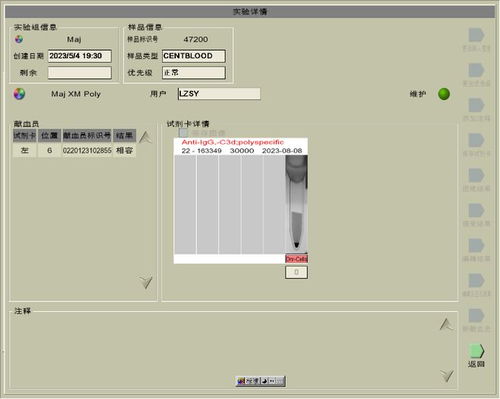Click the 用户 user field containing LZSY

(219, 94)
